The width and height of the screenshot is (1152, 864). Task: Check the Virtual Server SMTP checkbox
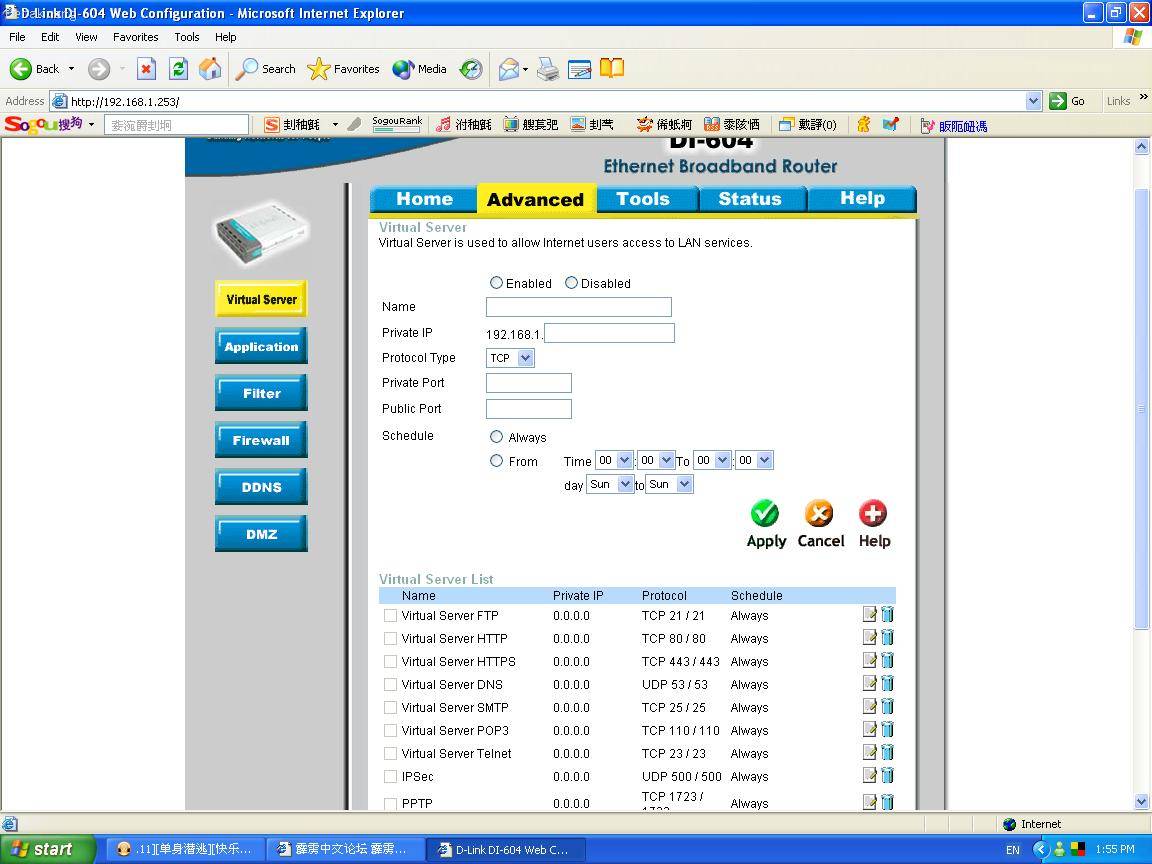click(390, 708)
